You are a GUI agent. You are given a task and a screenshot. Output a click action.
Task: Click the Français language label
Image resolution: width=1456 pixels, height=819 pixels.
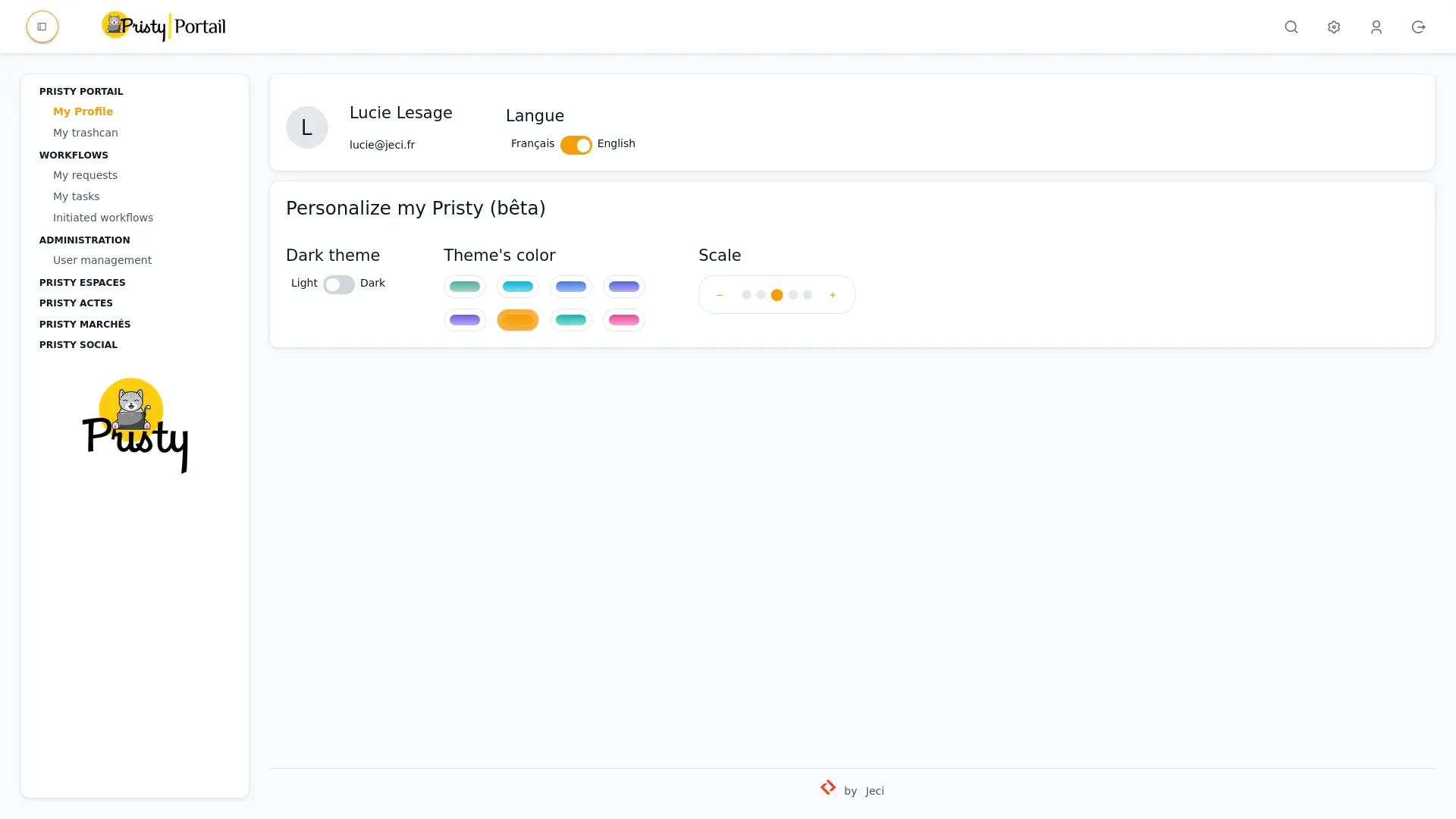[x=532, y=144]
